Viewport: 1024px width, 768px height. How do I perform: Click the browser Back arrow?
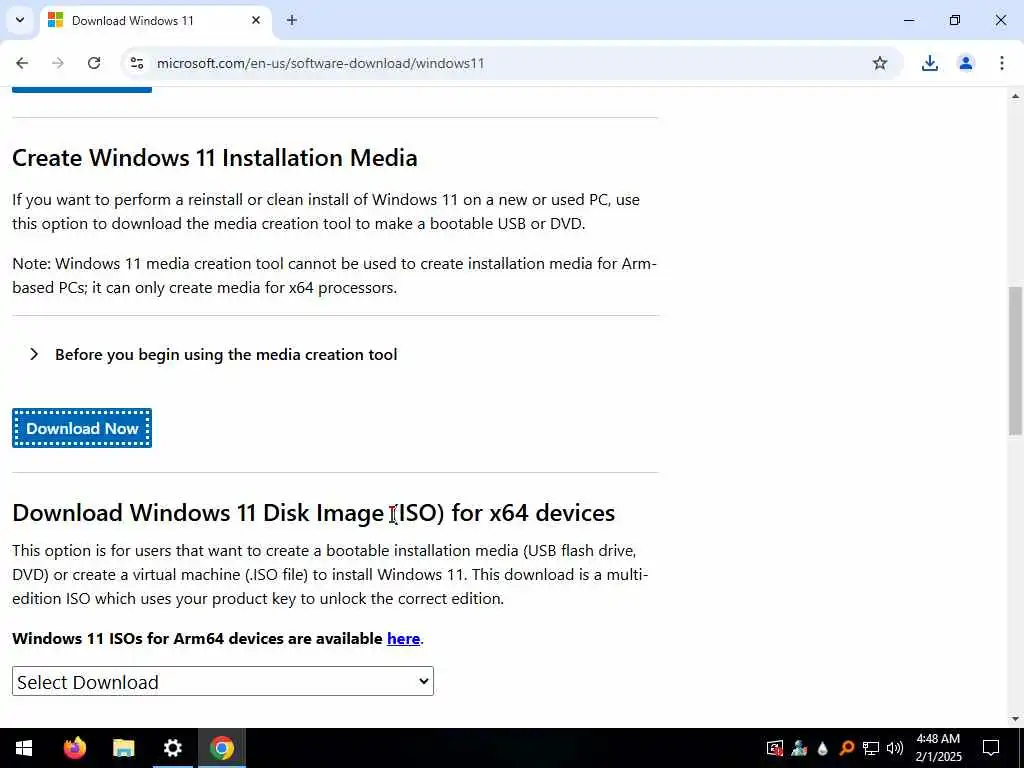pos(22,63)
